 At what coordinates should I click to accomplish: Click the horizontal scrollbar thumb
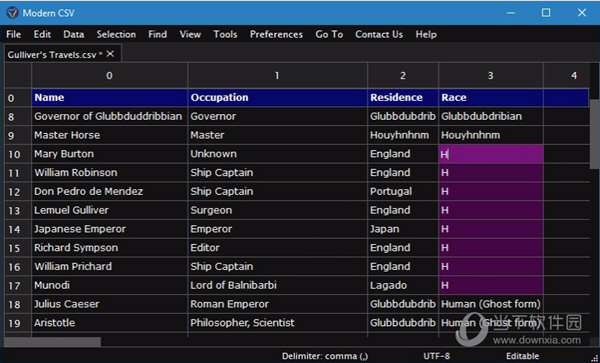pos(52,342)
